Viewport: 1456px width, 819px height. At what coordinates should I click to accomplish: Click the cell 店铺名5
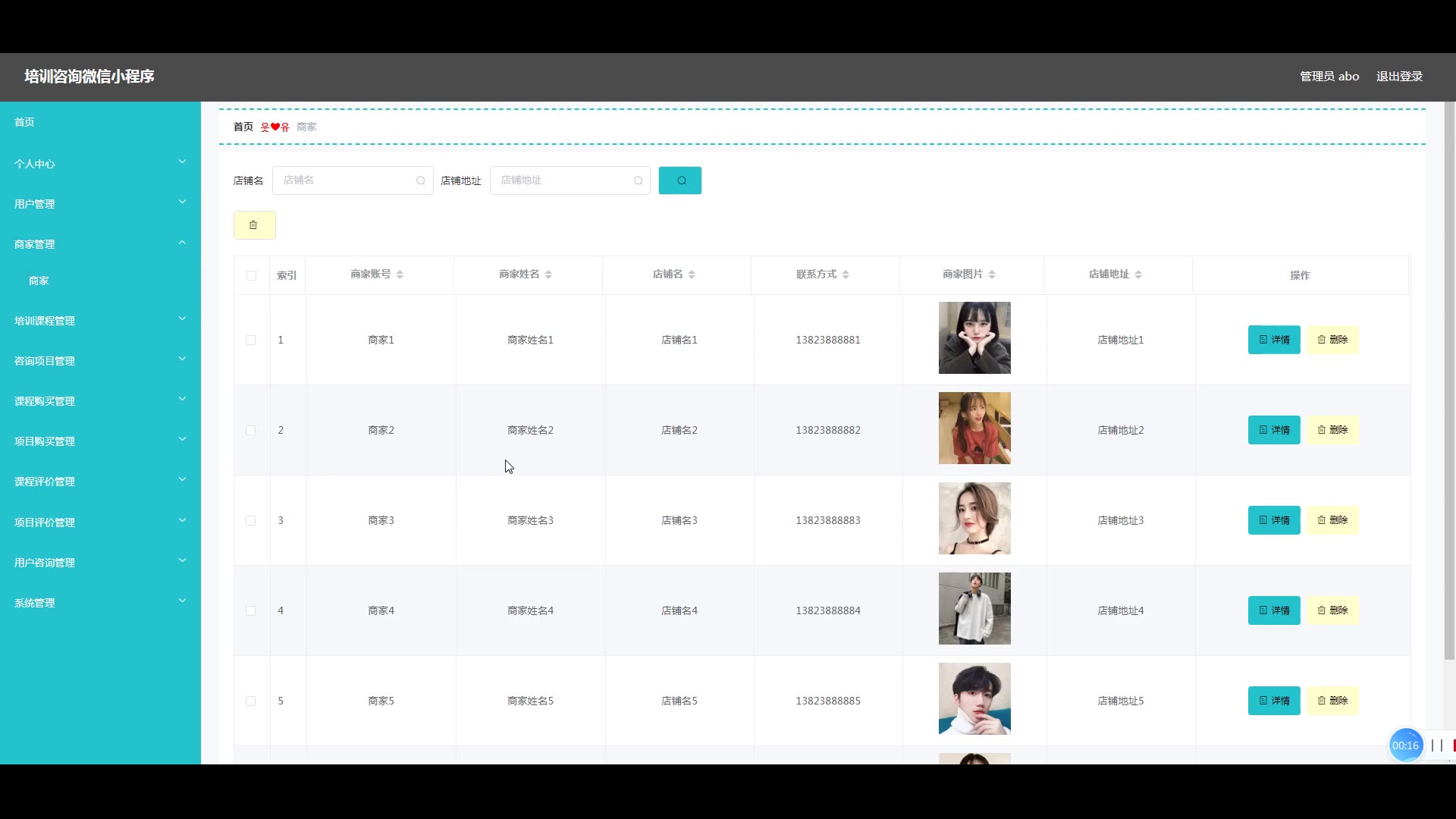(x=679, y=701)
